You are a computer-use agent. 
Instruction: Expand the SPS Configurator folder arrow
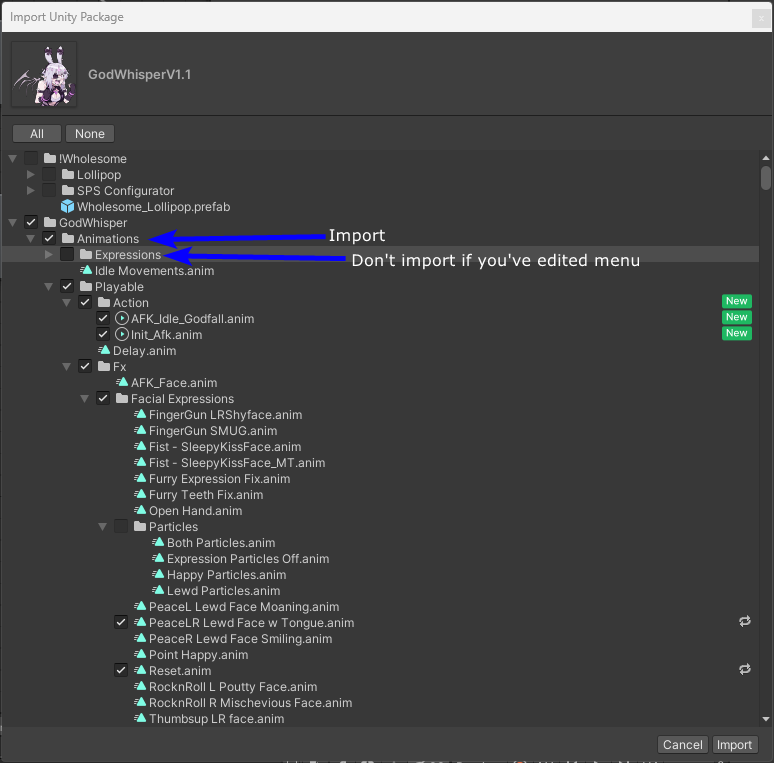coord(31,191)
